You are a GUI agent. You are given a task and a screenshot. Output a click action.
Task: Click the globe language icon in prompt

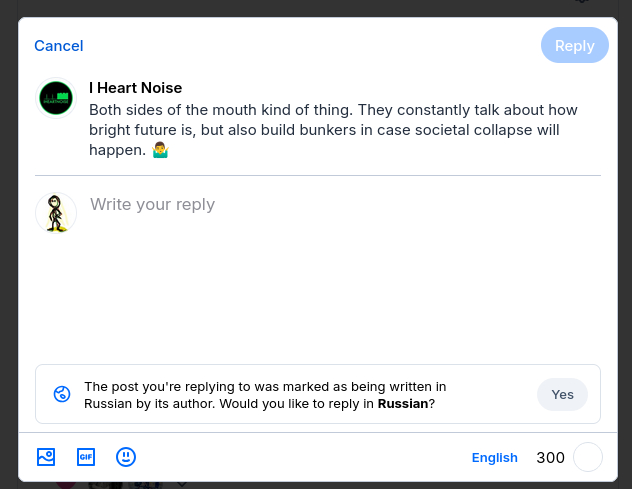[62, 394]
